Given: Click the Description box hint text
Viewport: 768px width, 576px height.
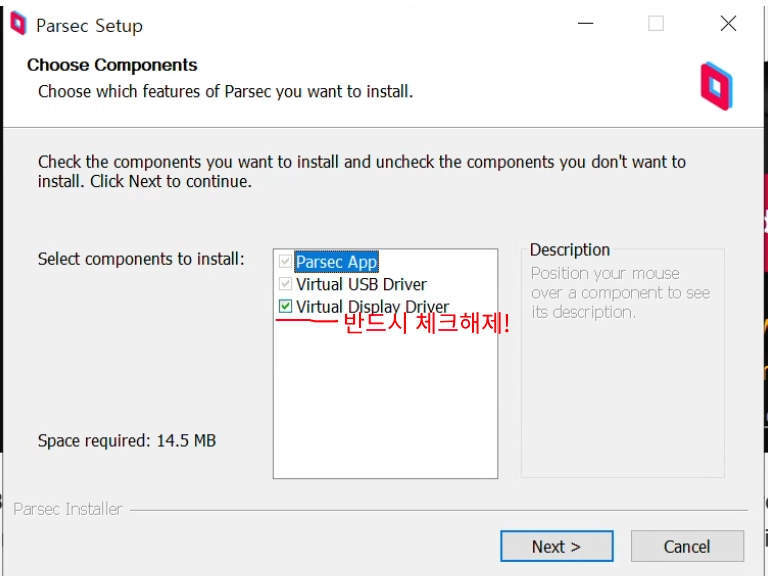Looking at the screenshot, I should pyautogui.click(x=620, y=292).
